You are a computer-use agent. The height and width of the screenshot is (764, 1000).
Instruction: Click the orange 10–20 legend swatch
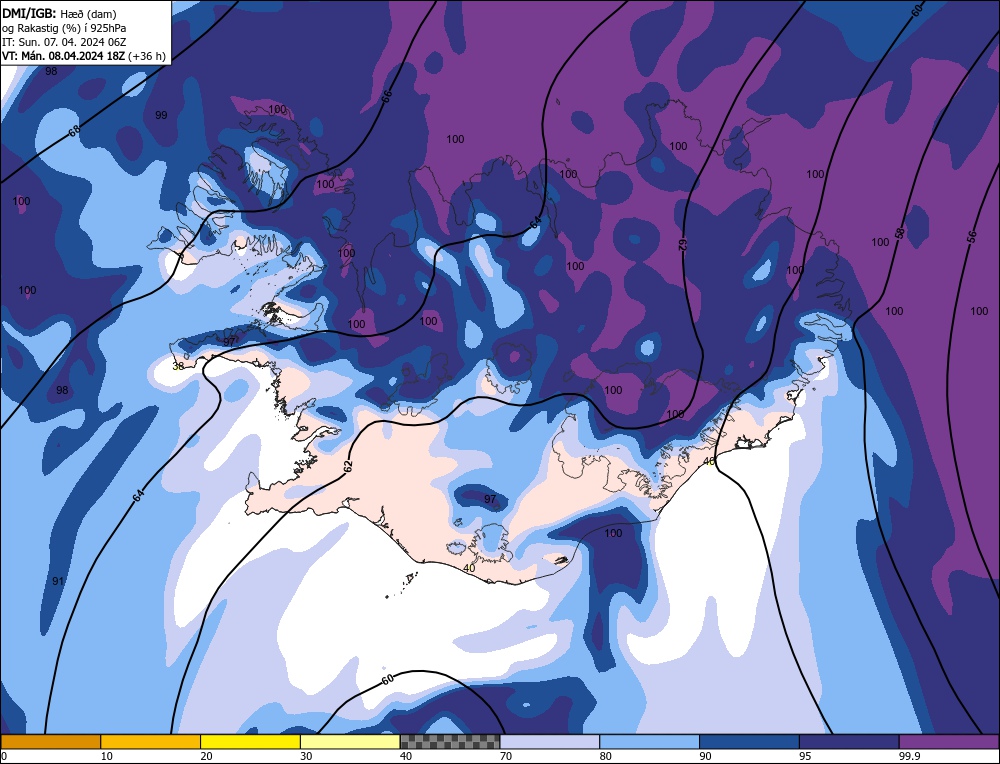151,741
